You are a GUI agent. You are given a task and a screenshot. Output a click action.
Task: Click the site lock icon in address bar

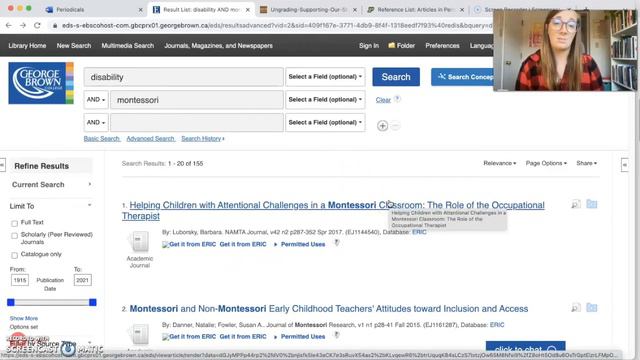tap(55, 25)
